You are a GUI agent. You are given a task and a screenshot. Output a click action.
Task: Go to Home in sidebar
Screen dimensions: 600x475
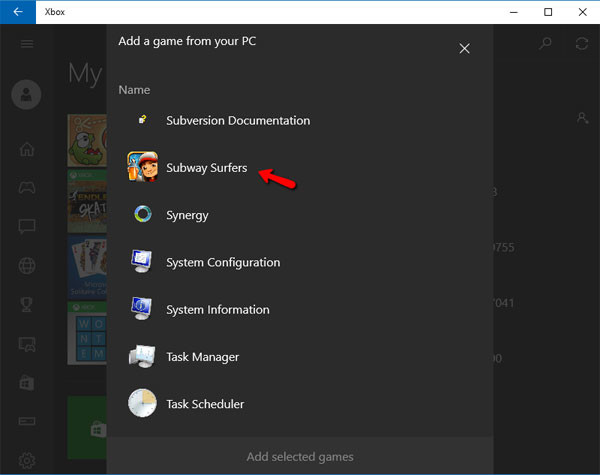[x=27, y=149]
